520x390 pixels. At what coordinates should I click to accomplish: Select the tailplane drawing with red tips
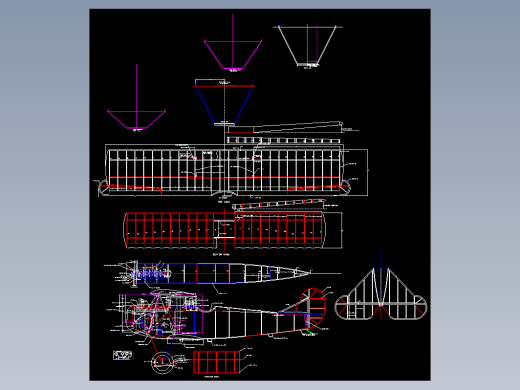tap(381, 294)
